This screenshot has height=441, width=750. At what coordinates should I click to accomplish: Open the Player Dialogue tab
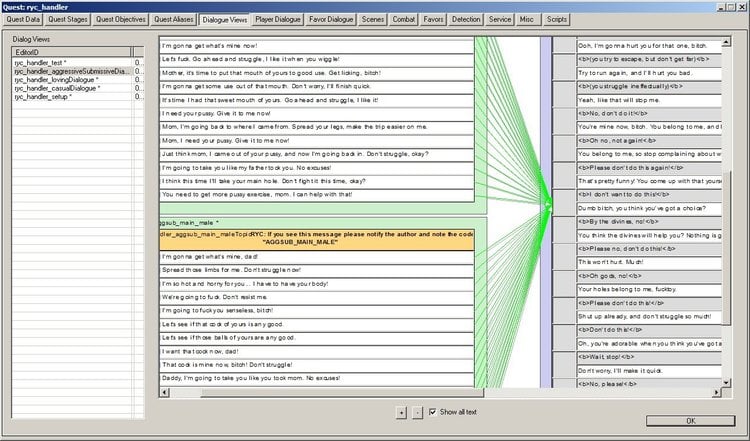point(277,20)
